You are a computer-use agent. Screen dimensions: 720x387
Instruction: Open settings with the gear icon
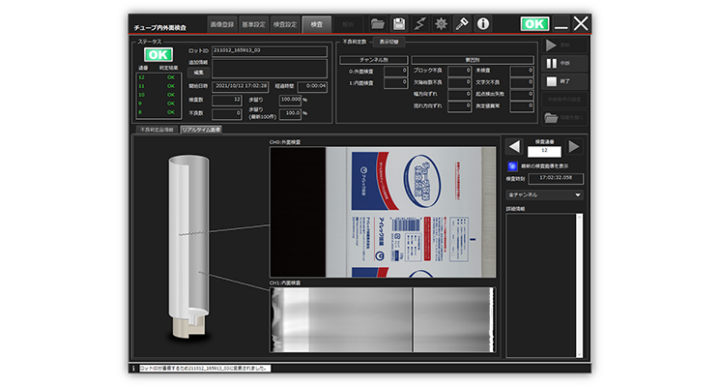(x=441, y=24)
